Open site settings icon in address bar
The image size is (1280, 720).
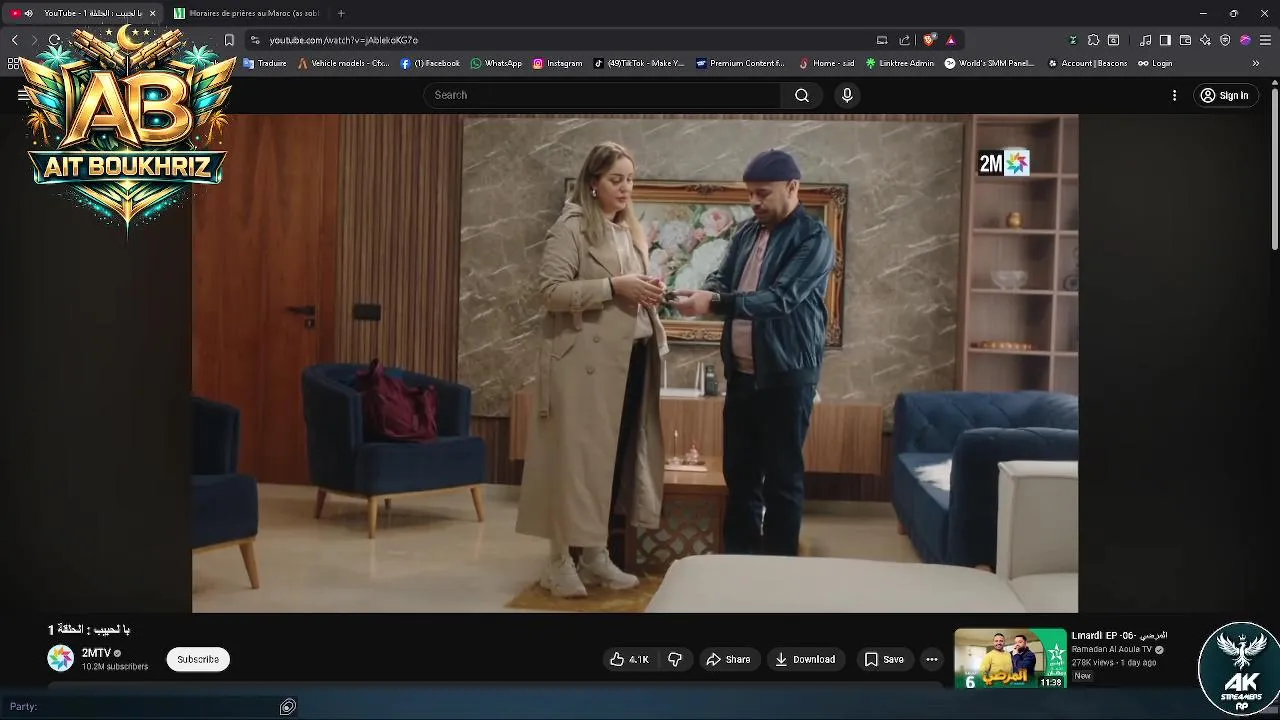[x=255, y=40]
